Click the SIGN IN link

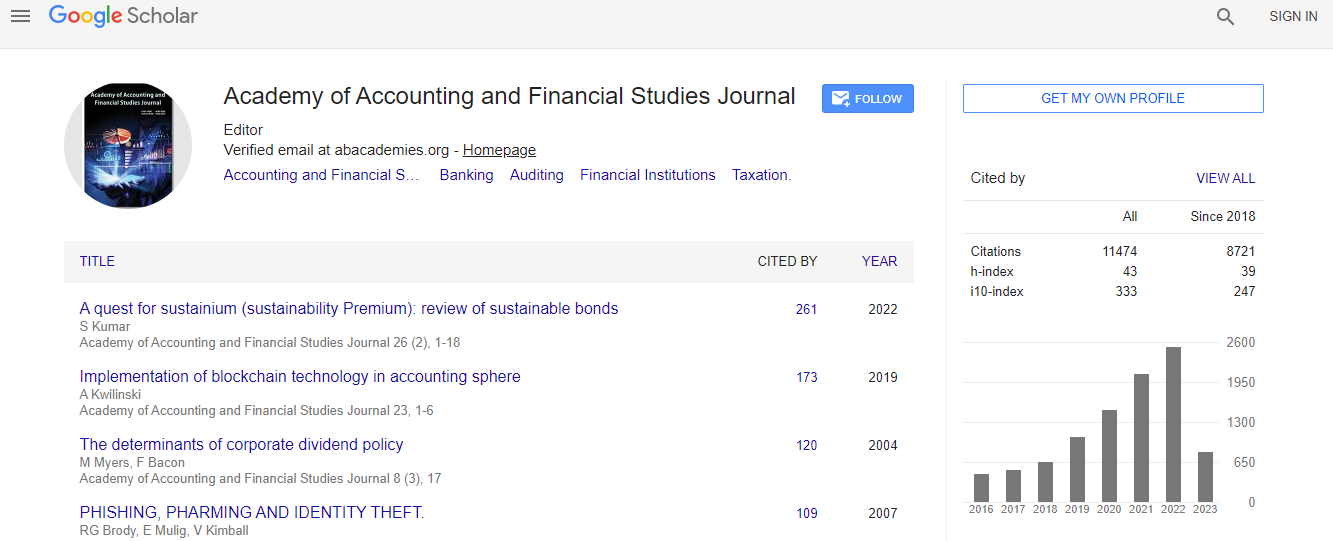(x=1293, y=16)
